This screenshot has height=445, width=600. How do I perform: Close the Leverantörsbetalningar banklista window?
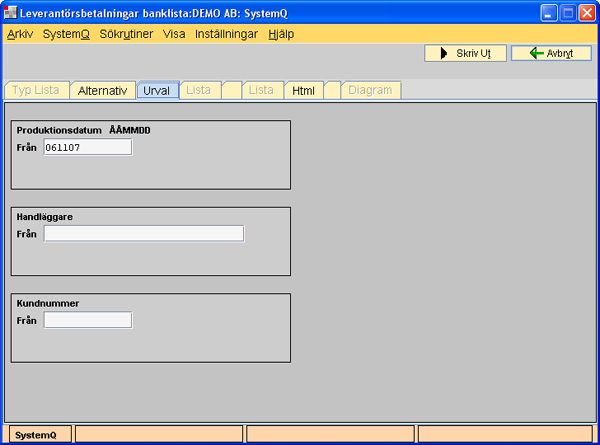coord(585,12)
